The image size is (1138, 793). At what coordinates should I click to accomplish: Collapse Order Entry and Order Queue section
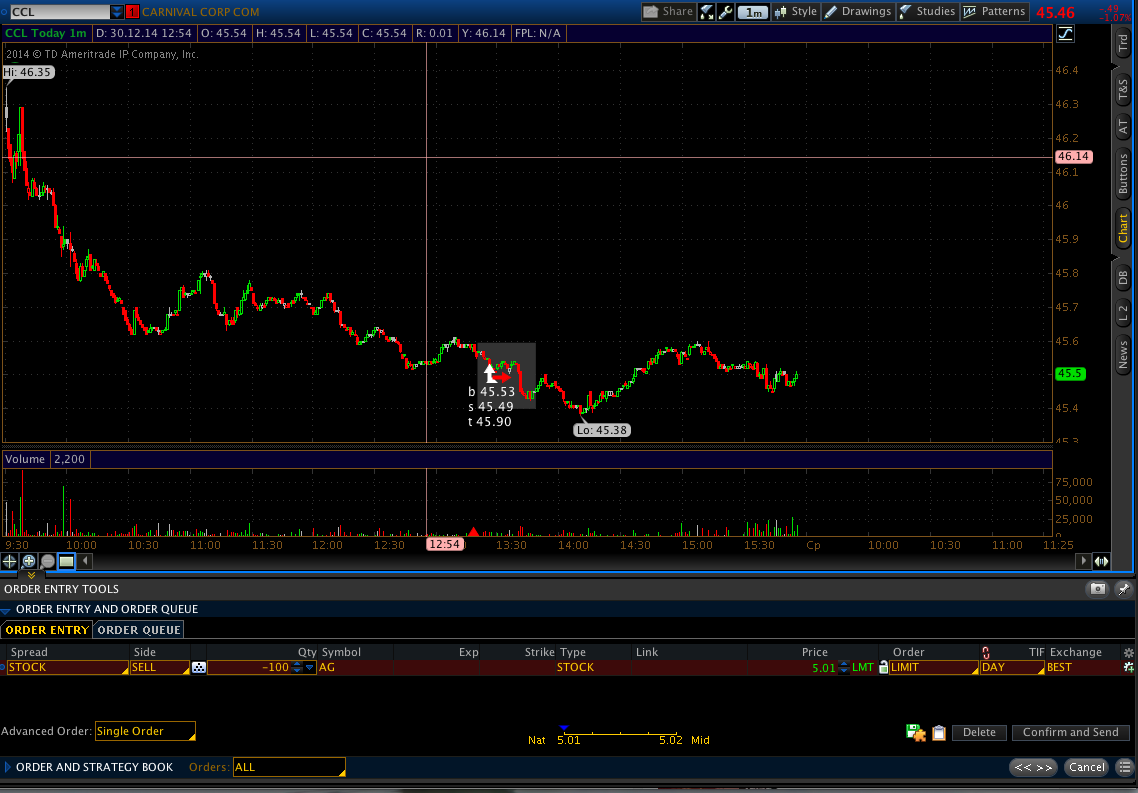[7, 610]
